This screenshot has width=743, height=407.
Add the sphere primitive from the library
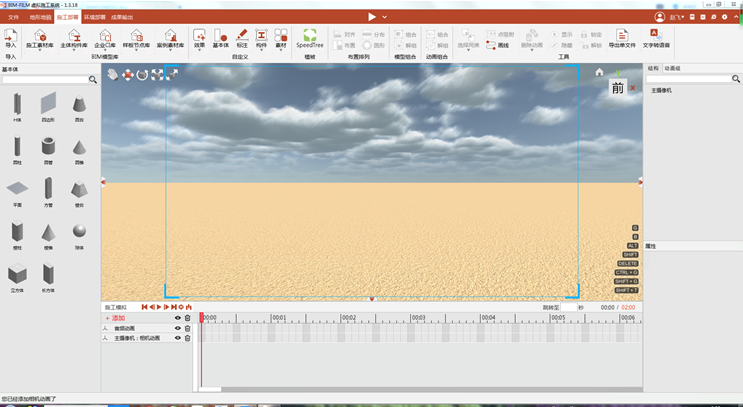coord(79,234)
